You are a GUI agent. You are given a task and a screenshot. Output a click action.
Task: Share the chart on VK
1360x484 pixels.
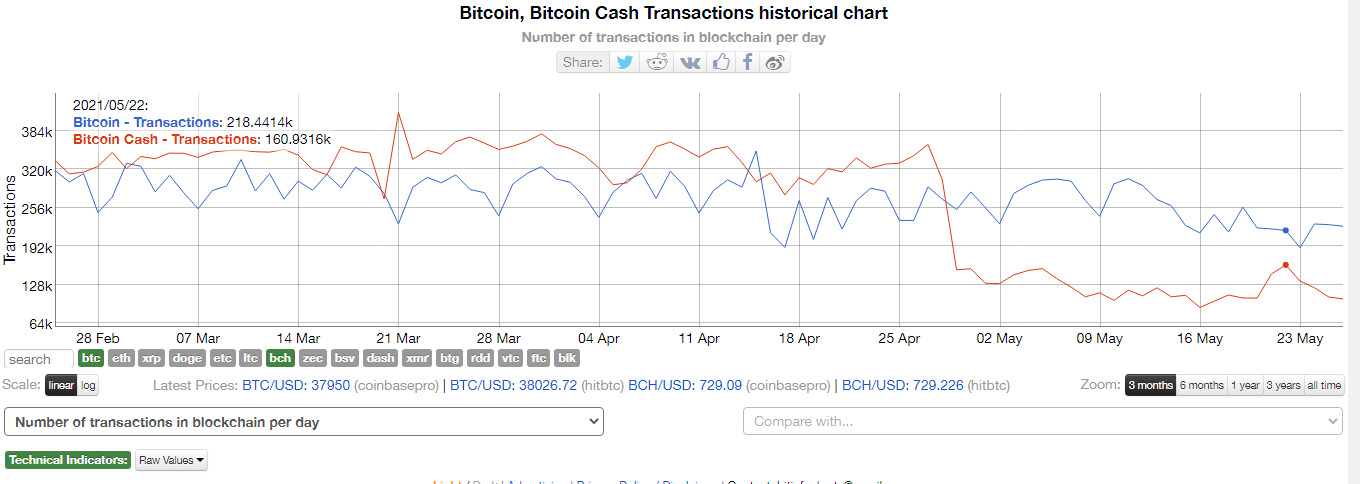click(690, 62)
